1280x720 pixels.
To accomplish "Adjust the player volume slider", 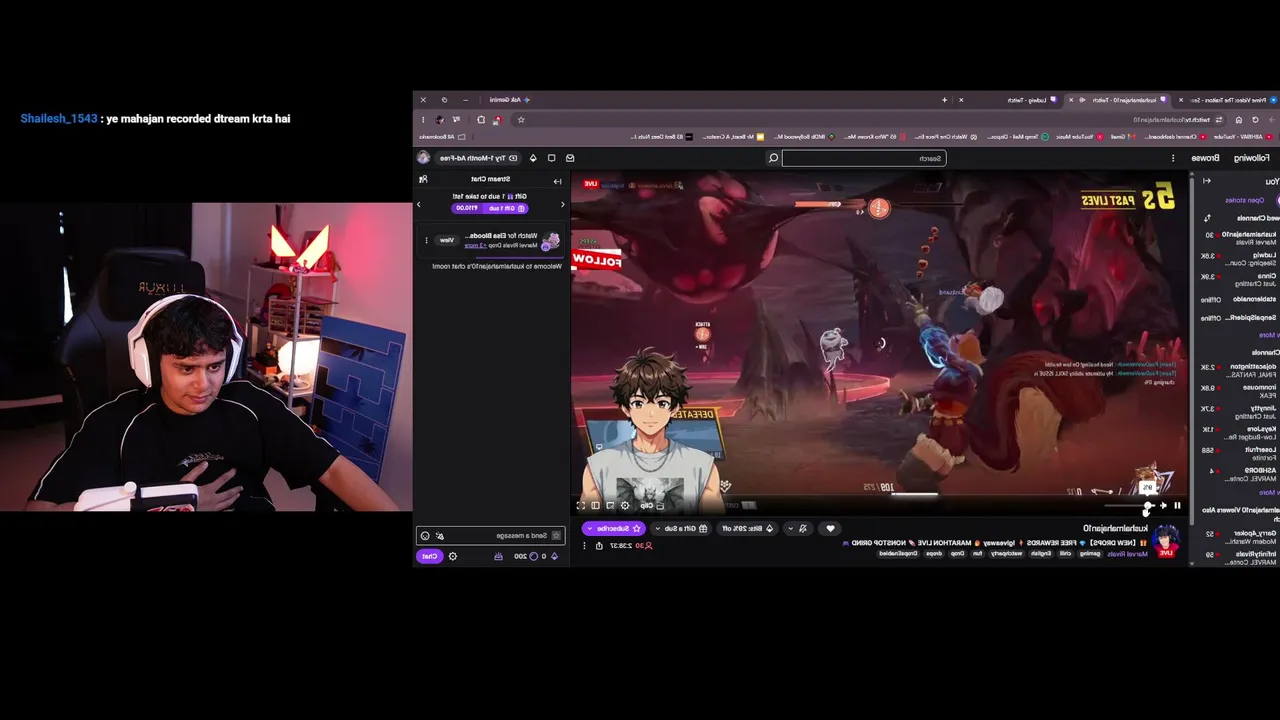I will 1130,506.
